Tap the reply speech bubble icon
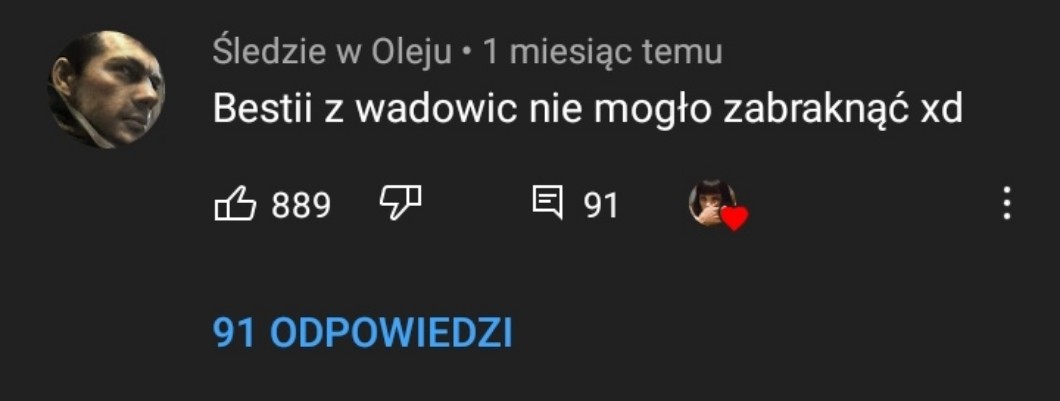This screenshot has width=1060, height=401. pos(547,204)
